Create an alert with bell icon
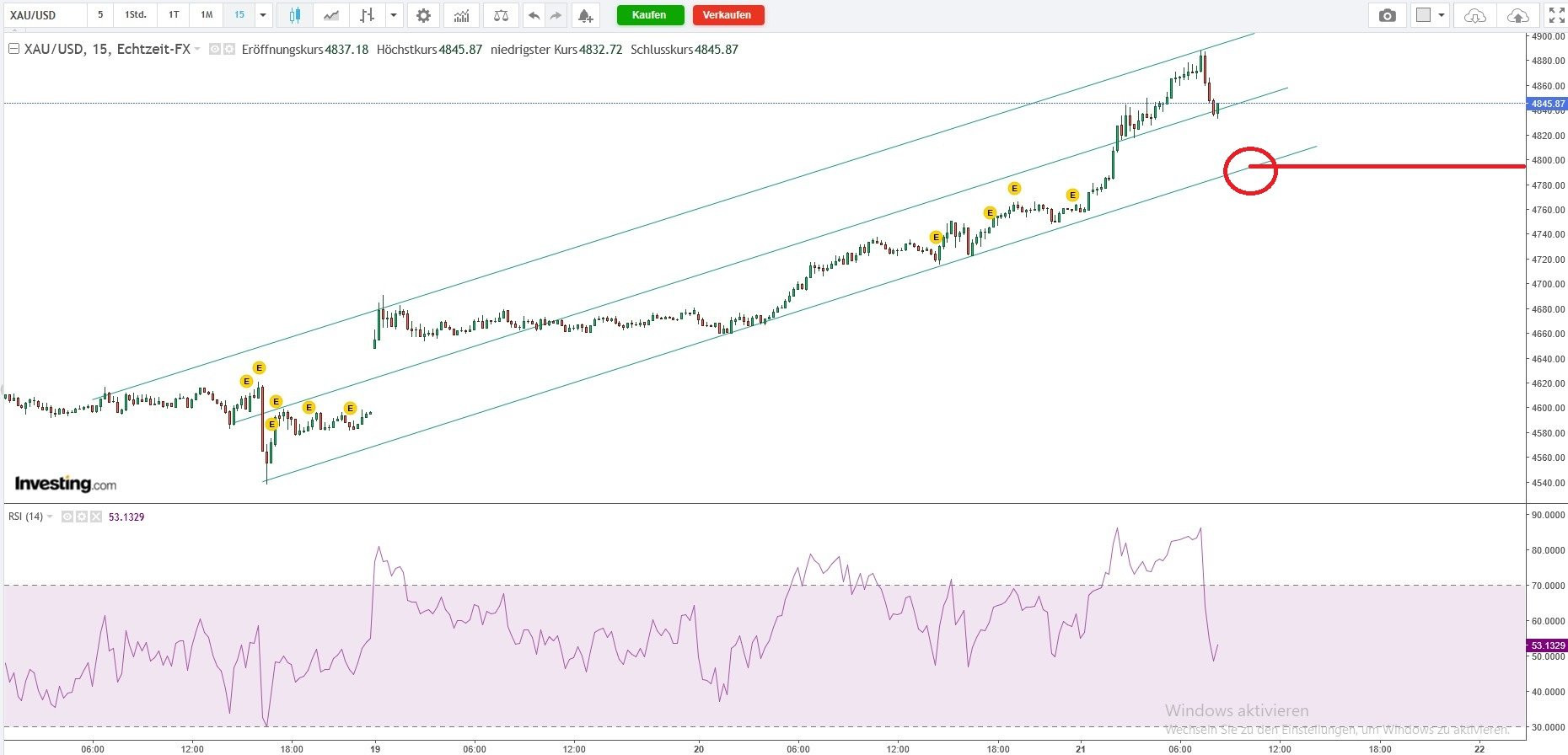Viewport: 1568px width, 755px height. pyautogui.click(x=585, y=15)
